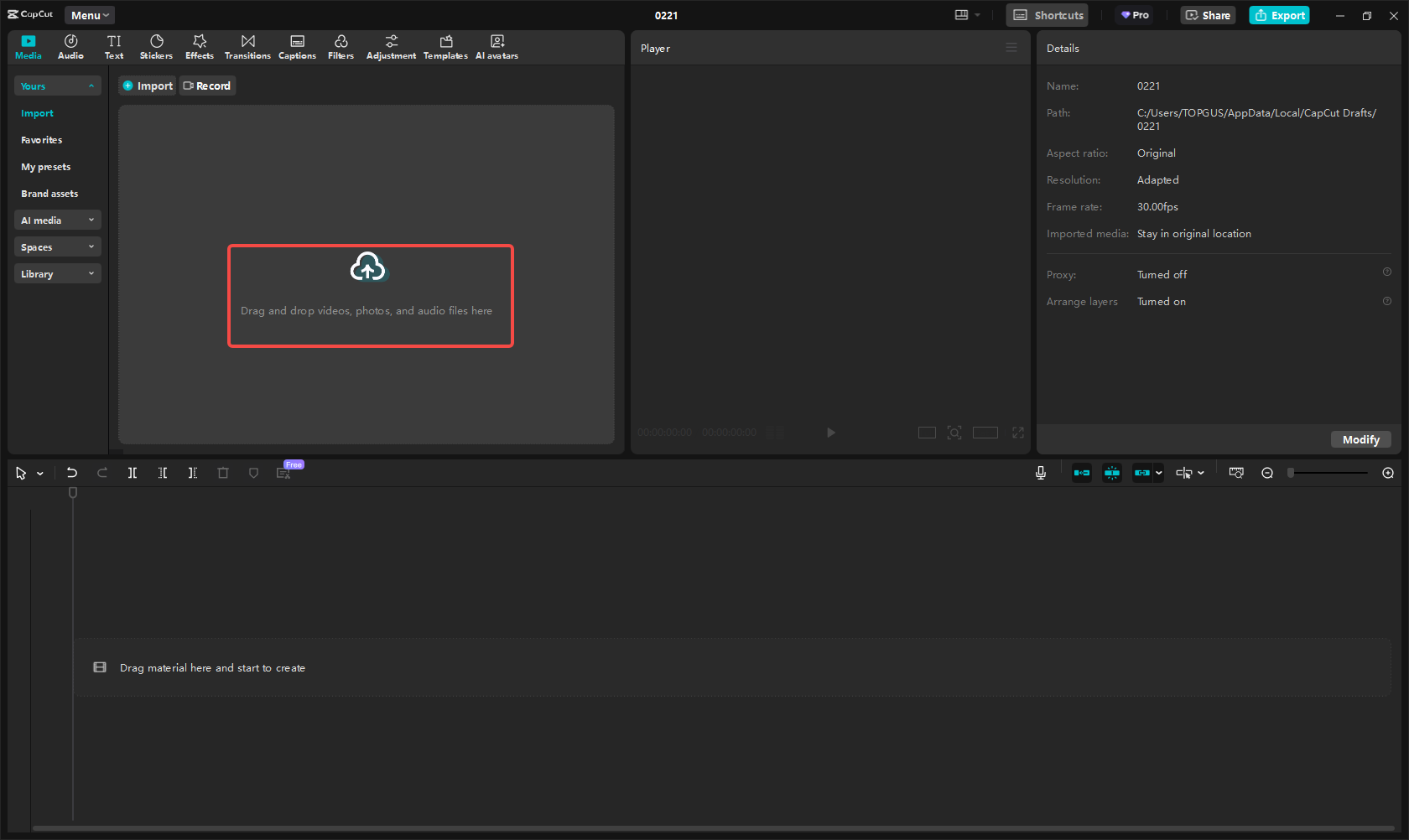Open the linkage options dropdown arrow

1159,473
